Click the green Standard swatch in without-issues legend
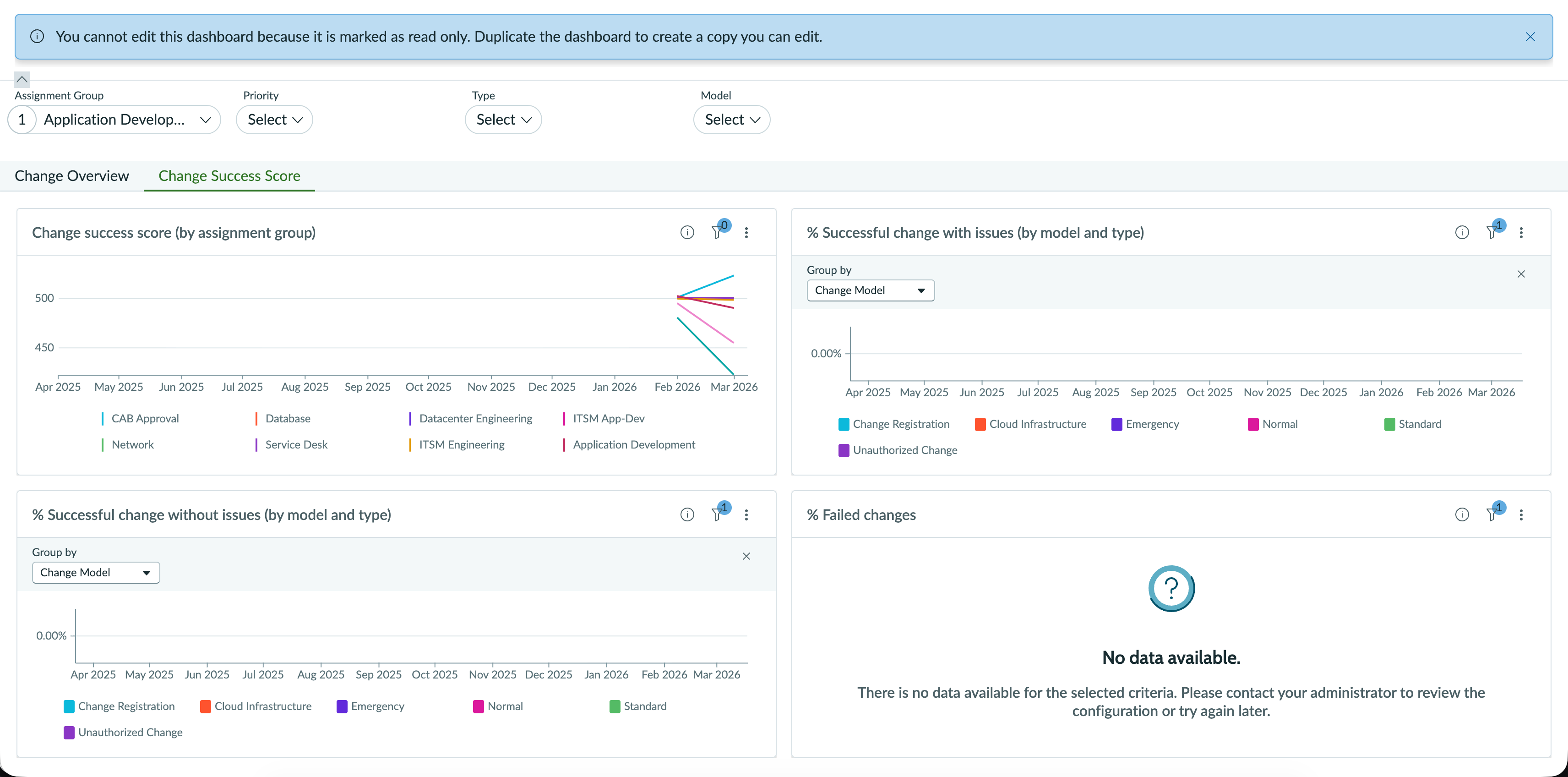 [614, 706]
